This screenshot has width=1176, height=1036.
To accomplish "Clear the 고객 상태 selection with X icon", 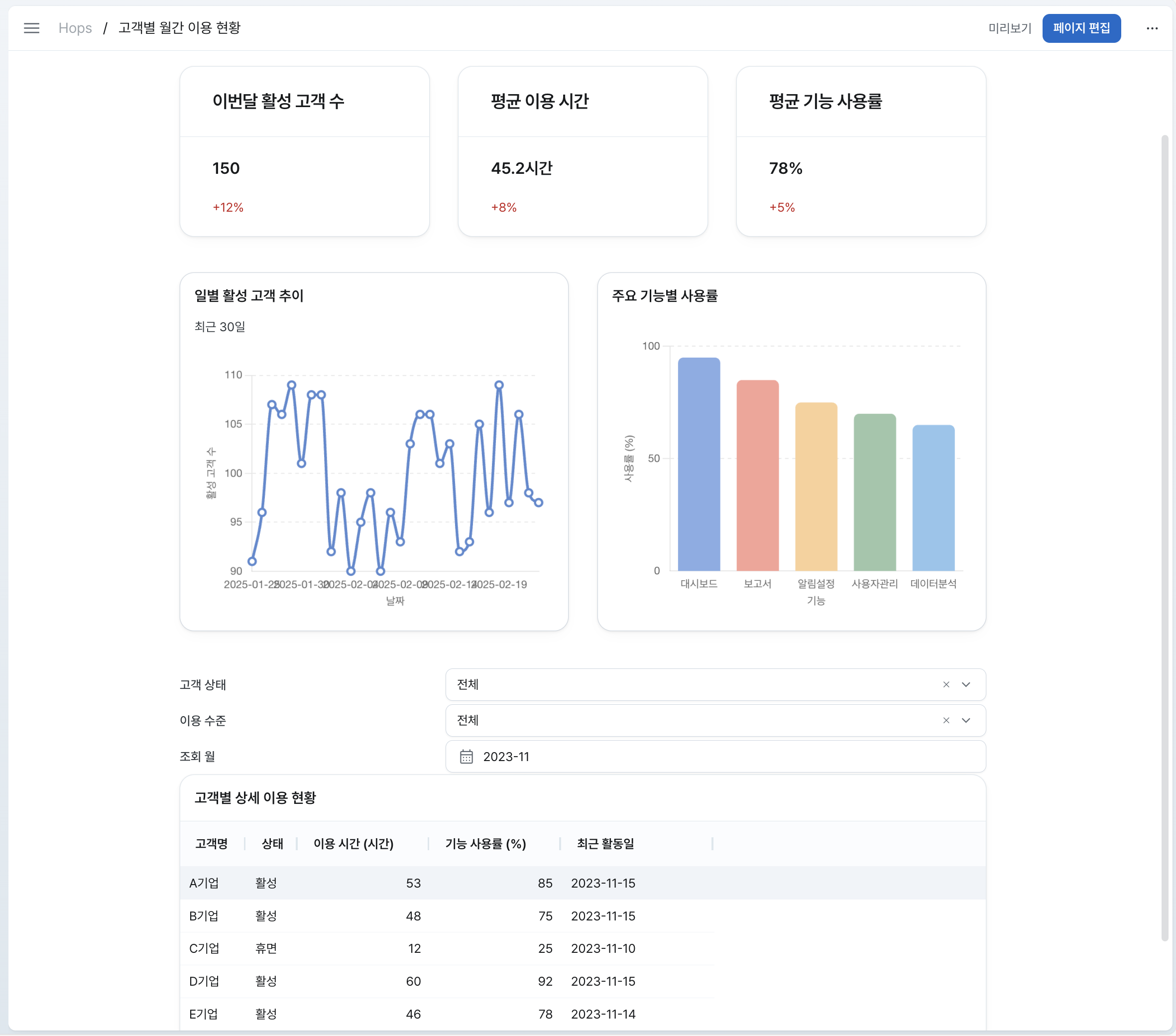I will click(x=946, y=684).
